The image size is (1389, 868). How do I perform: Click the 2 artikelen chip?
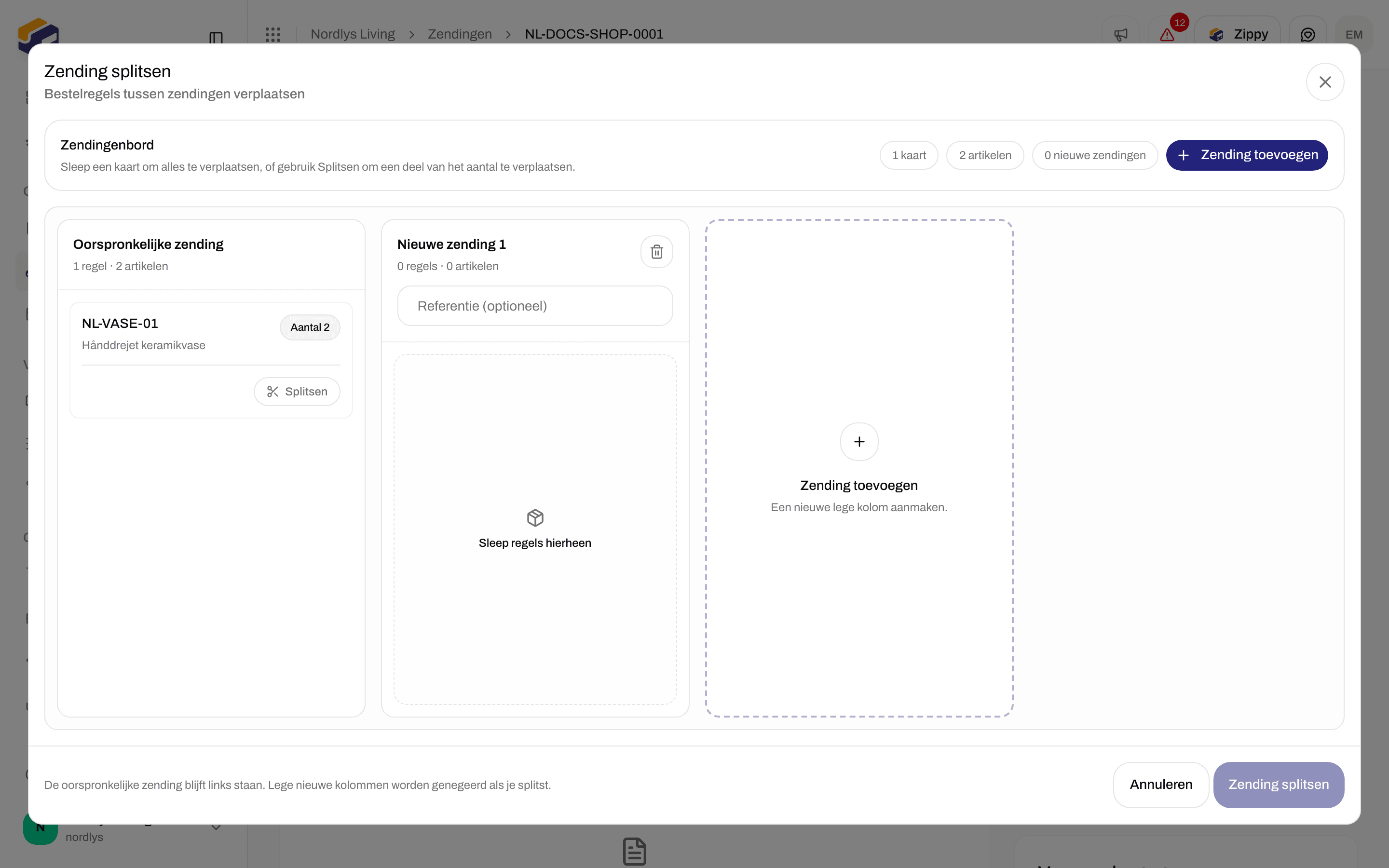pos(985,155)
